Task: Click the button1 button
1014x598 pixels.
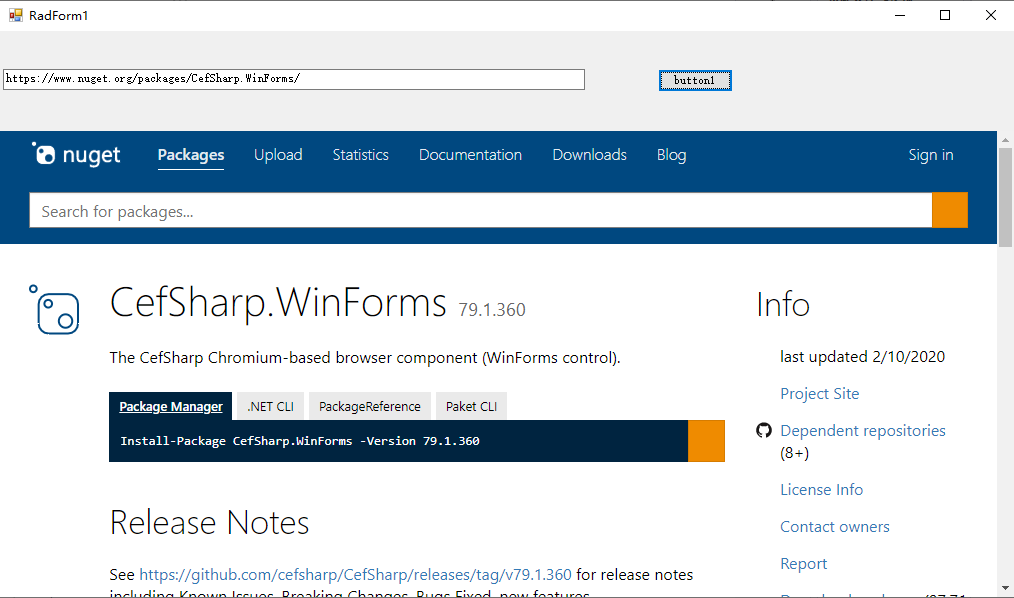Action: coord(695,80)
